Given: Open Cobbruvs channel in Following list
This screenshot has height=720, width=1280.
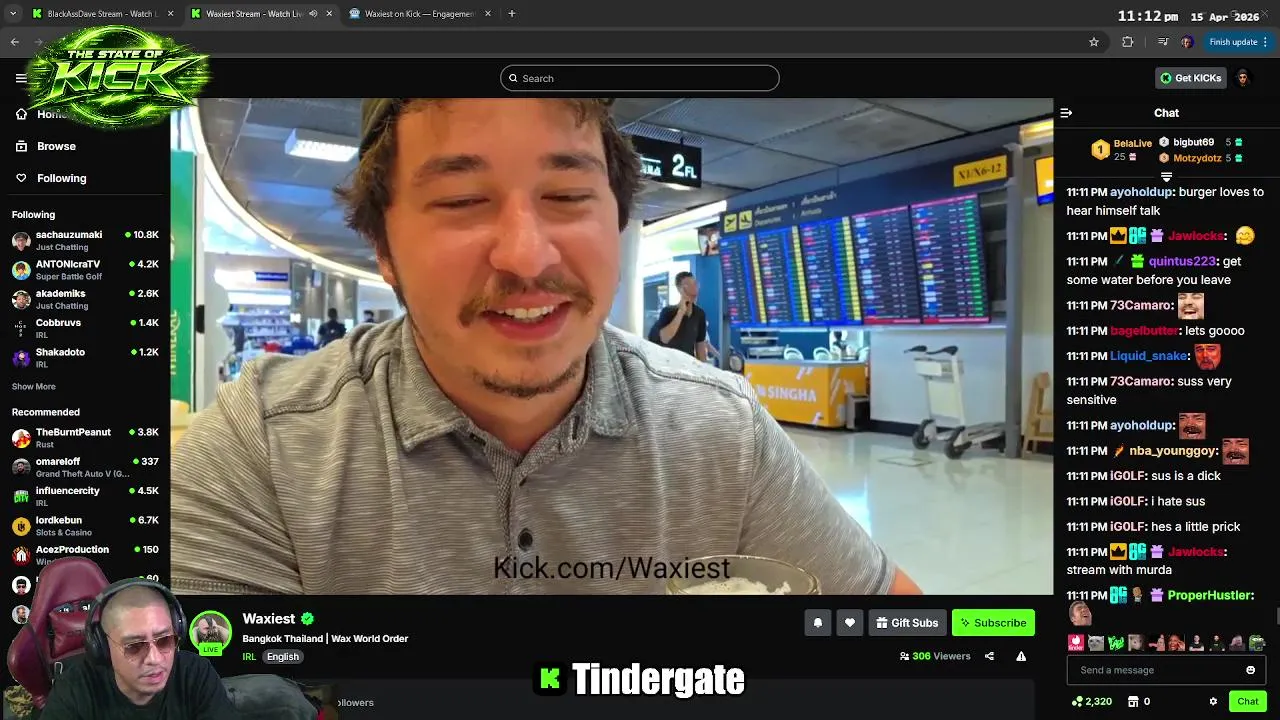Looking at the screenshot, I should [86, 328].
